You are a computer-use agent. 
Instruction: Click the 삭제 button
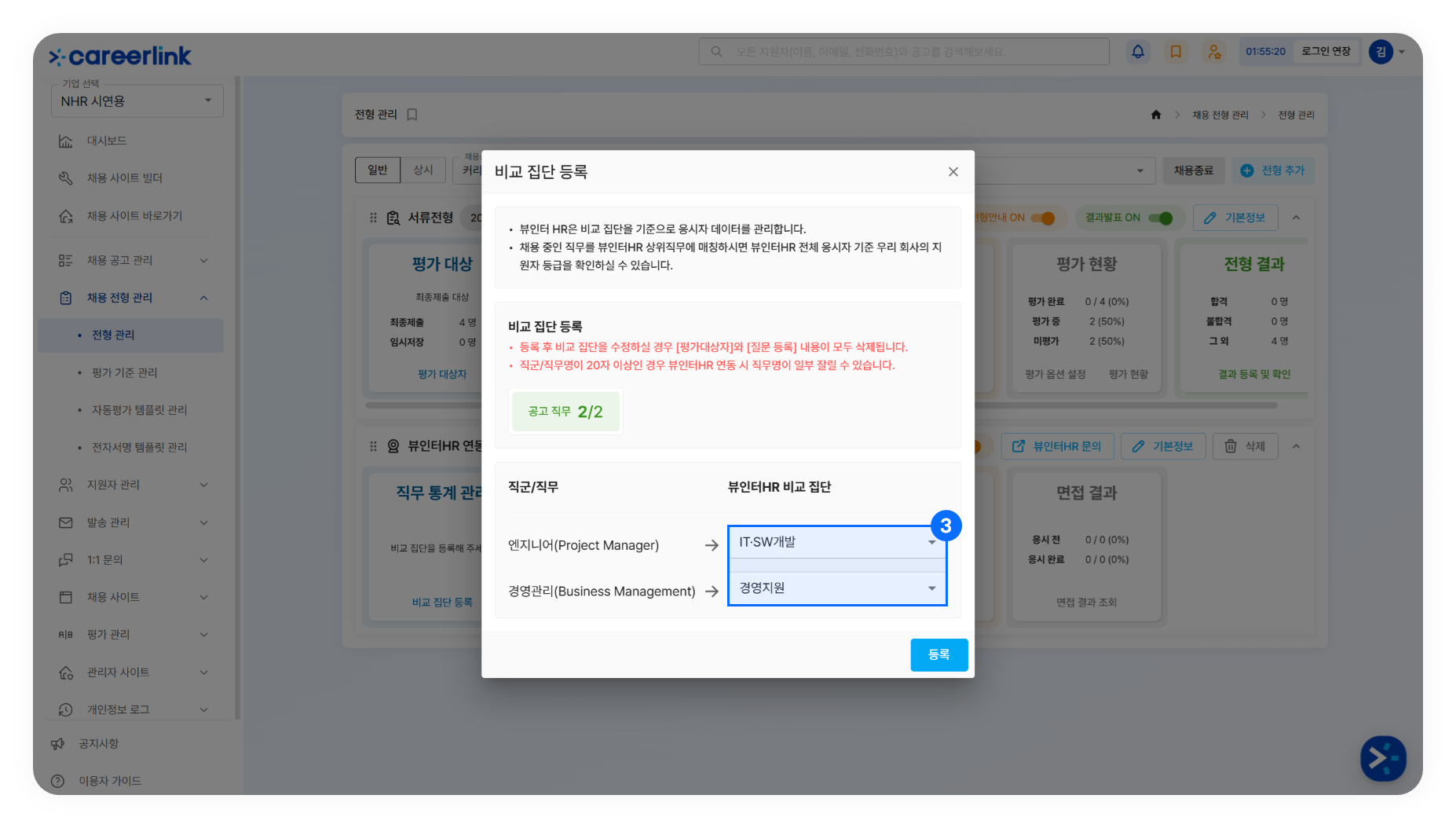1245,446
